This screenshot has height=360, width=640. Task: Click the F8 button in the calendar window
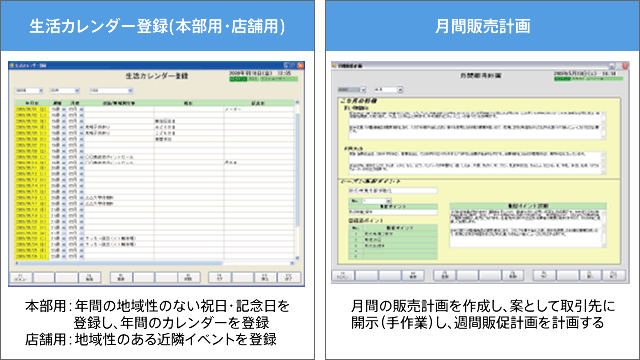click(189, 278)
